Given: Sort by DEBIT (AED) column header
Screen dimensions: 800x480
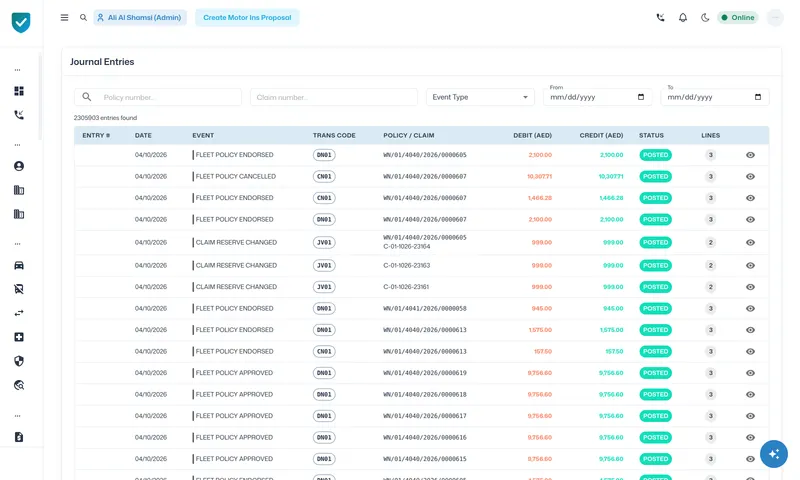Looking at the screenshot, I should point(532,135).
